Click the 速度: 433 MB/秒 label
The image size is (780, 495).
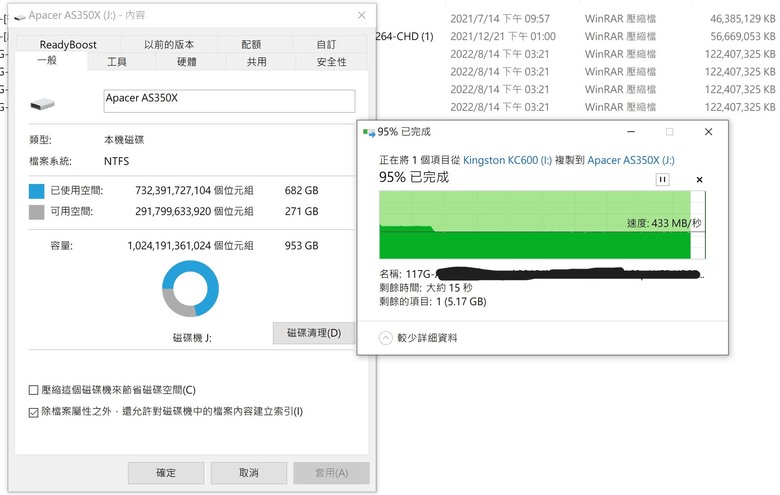point(664,223)
